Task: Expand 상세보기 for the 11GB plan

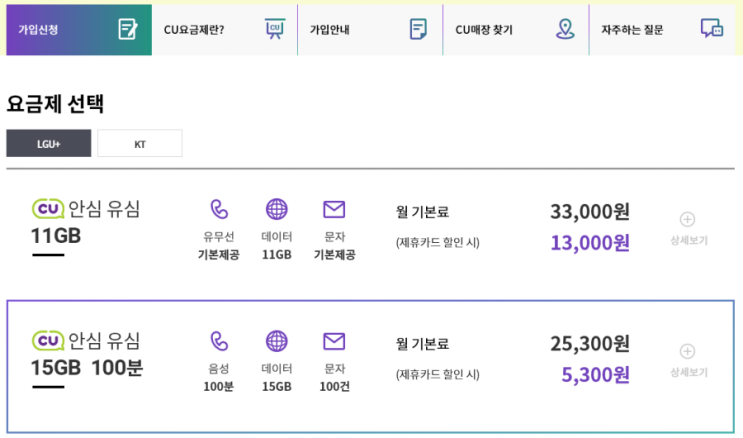Action: [x=689, y=228]
